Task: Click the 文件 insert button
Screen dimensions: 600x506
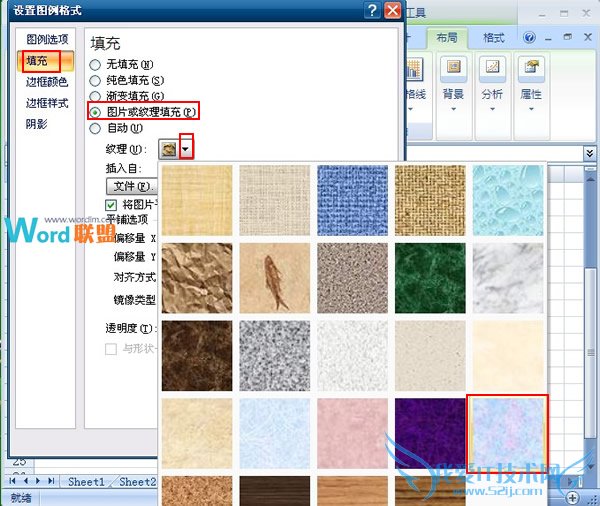Action: (132, 186)
